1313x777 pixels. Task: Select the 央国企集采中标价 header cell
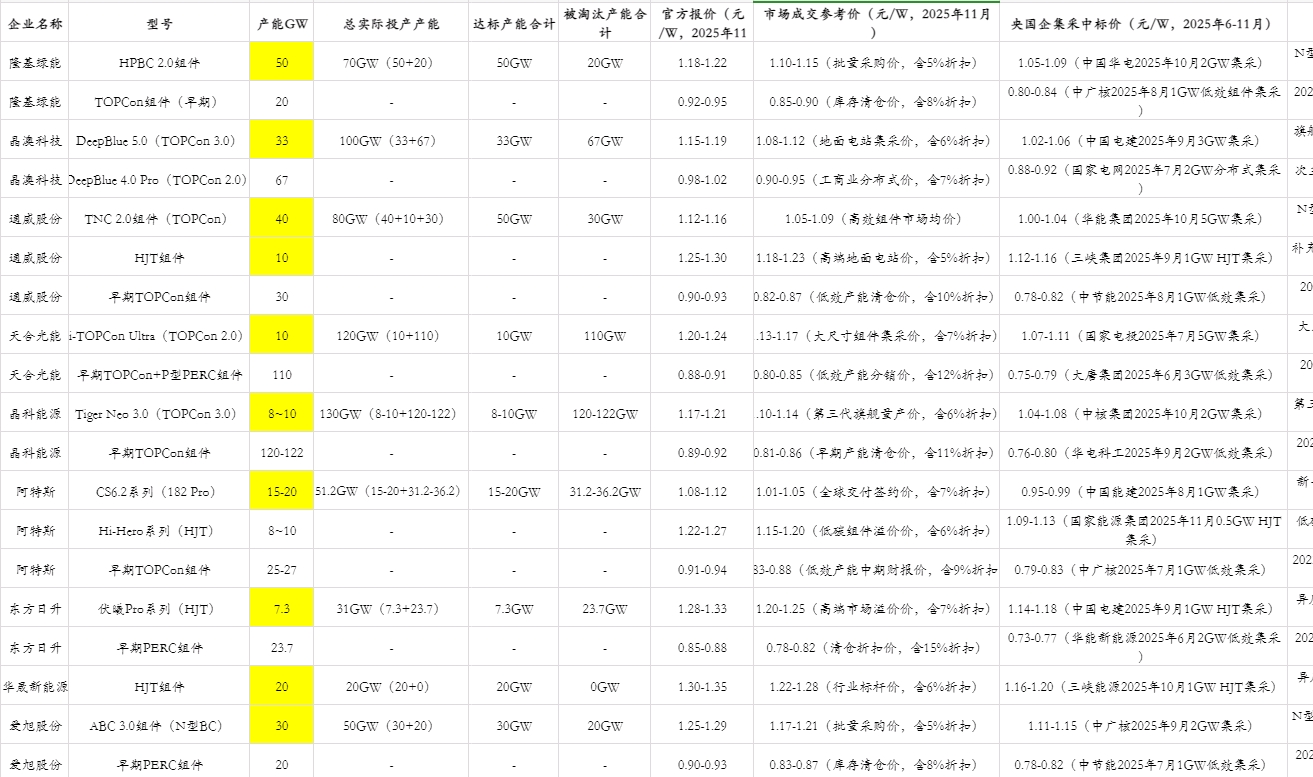tap(1142, 22)
